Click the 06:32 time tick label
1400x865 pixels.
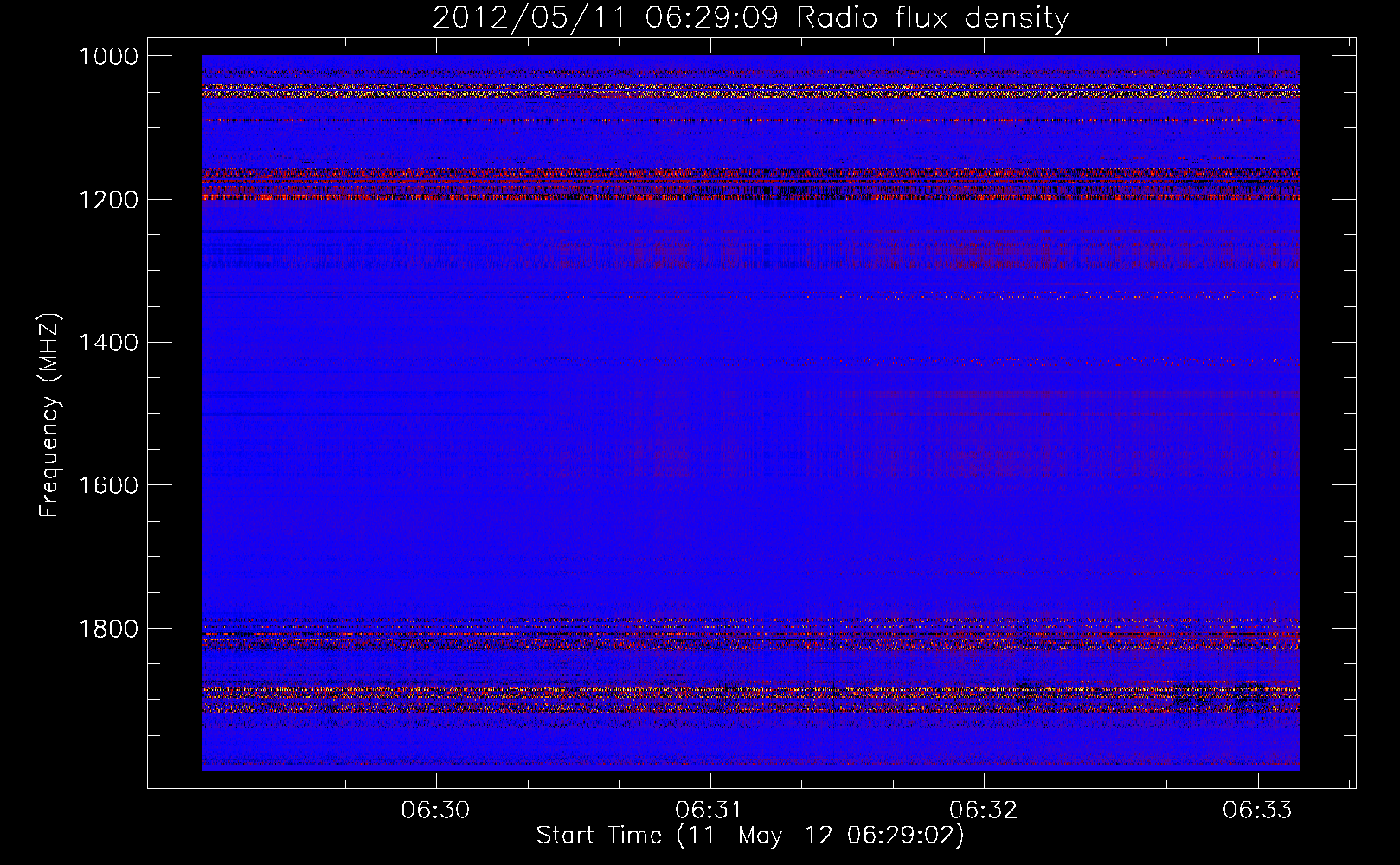point(983,810)
